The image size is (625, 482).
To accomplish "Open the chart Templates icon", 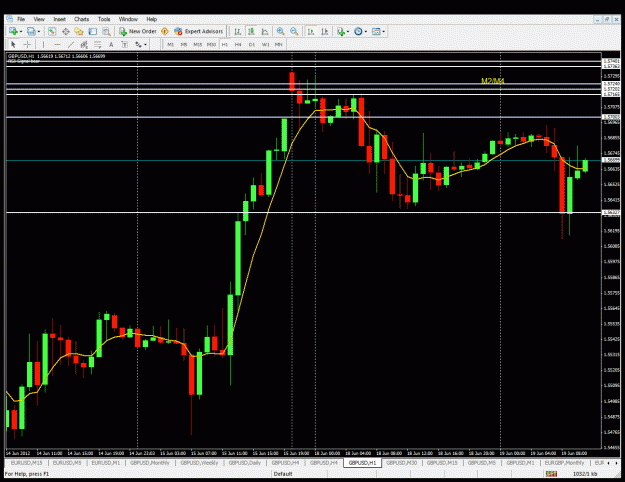I will coord(376,31).
